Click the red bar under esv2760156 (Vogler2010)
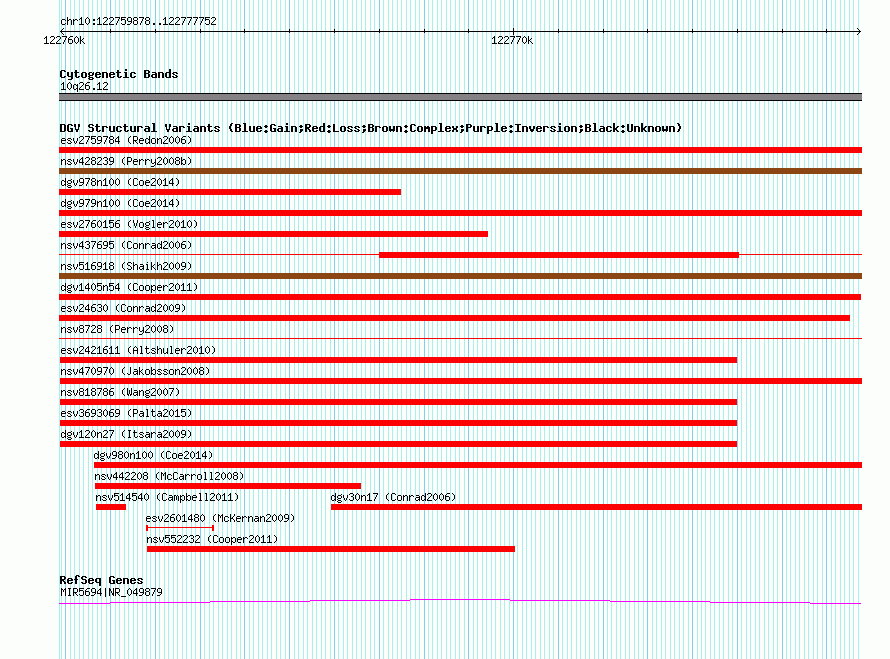 [274, 234]
